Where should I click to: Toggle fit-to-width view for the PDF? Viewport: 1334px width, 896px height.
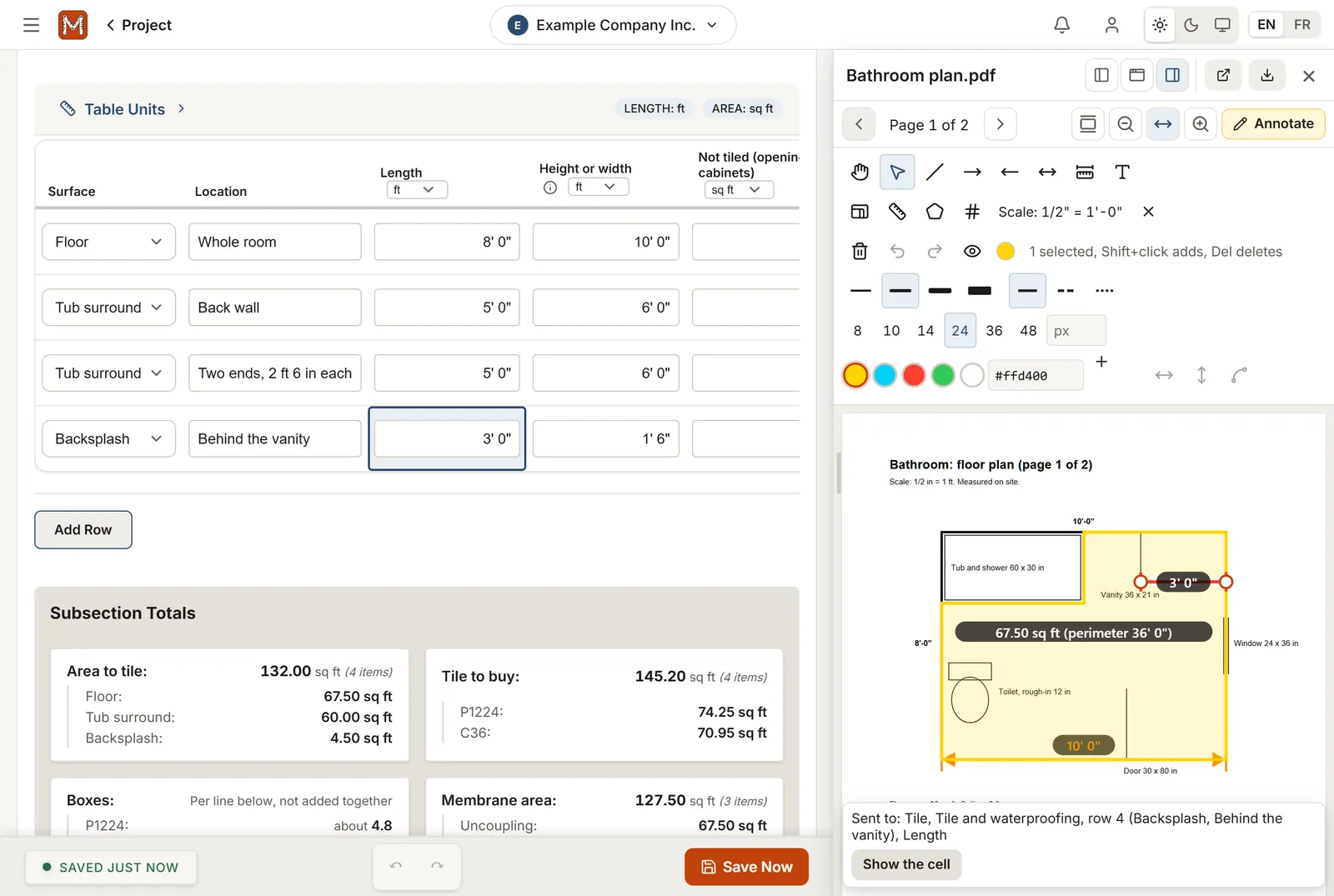1163,124
